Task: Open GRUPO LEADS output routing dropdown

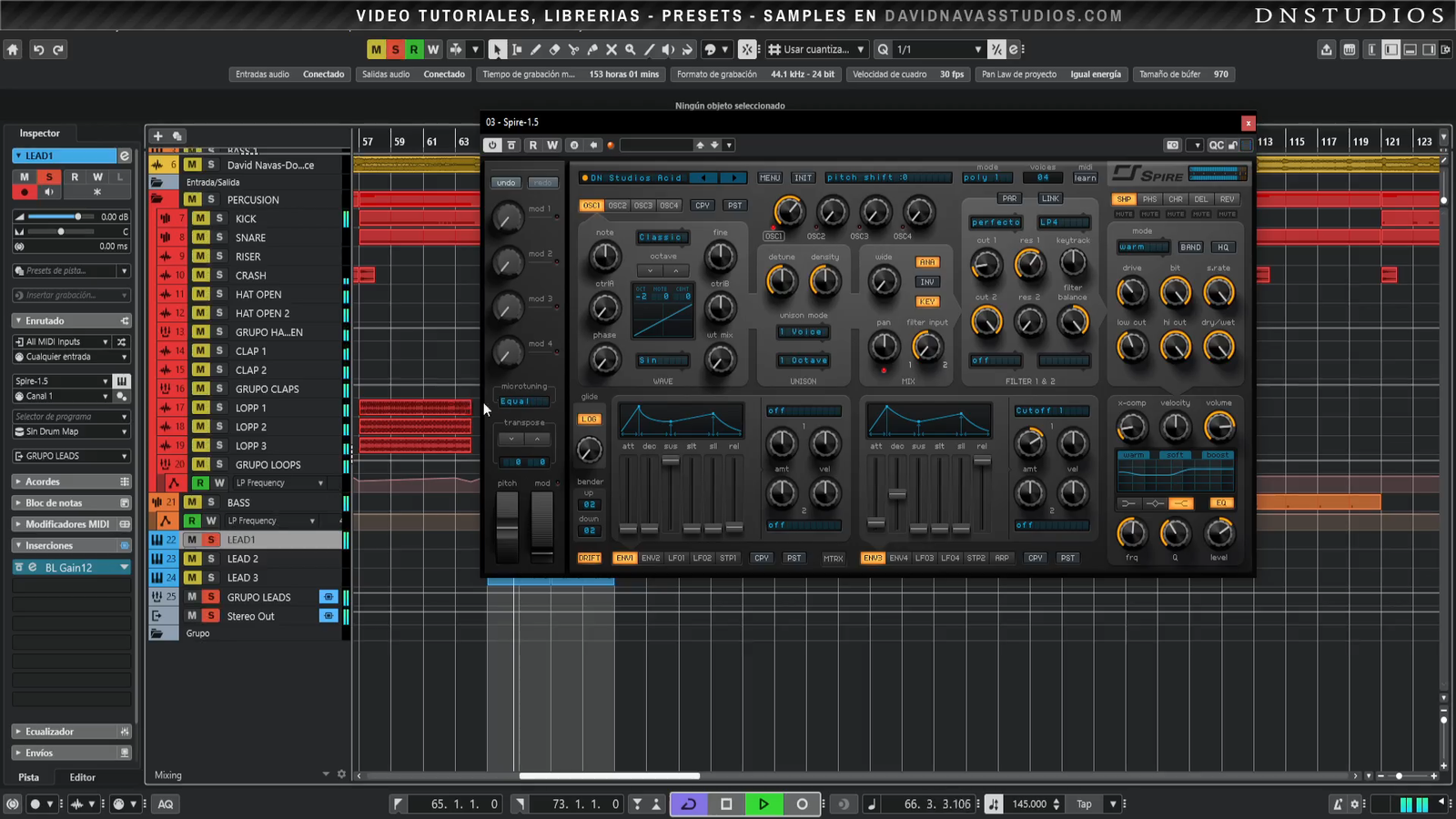Action: coord(71,456)
